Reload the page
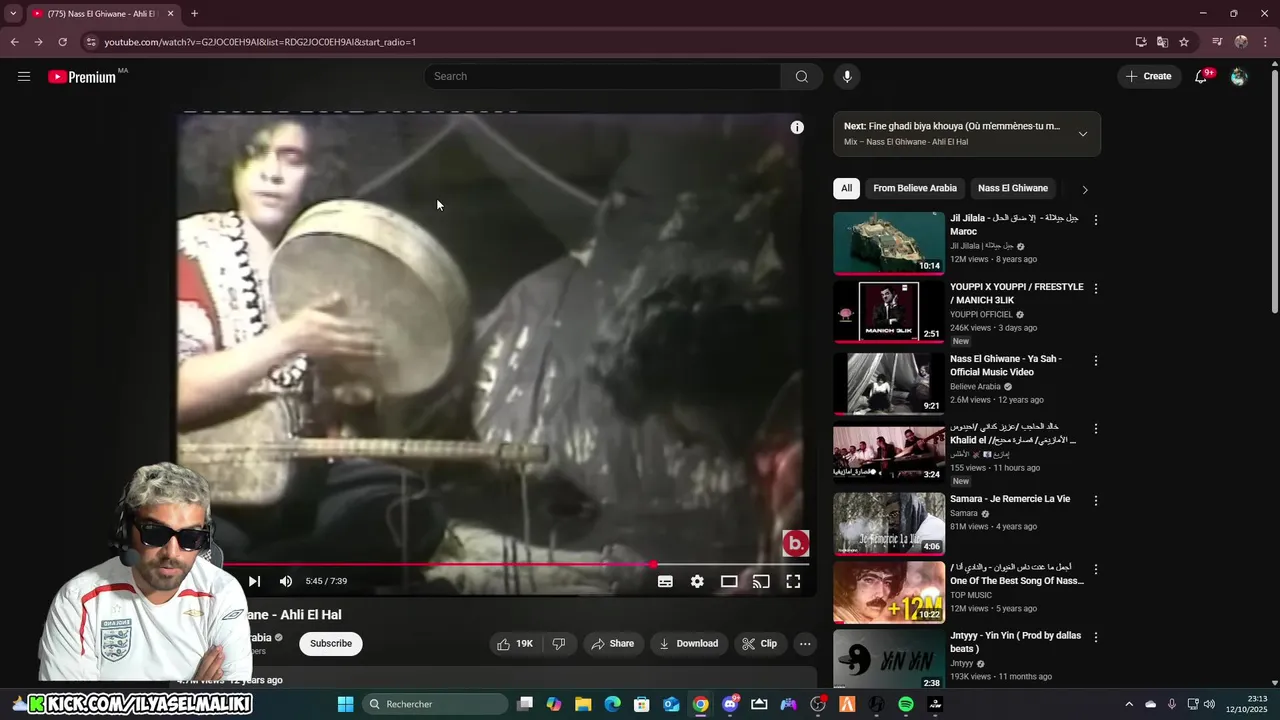 (x=62, y=42)
